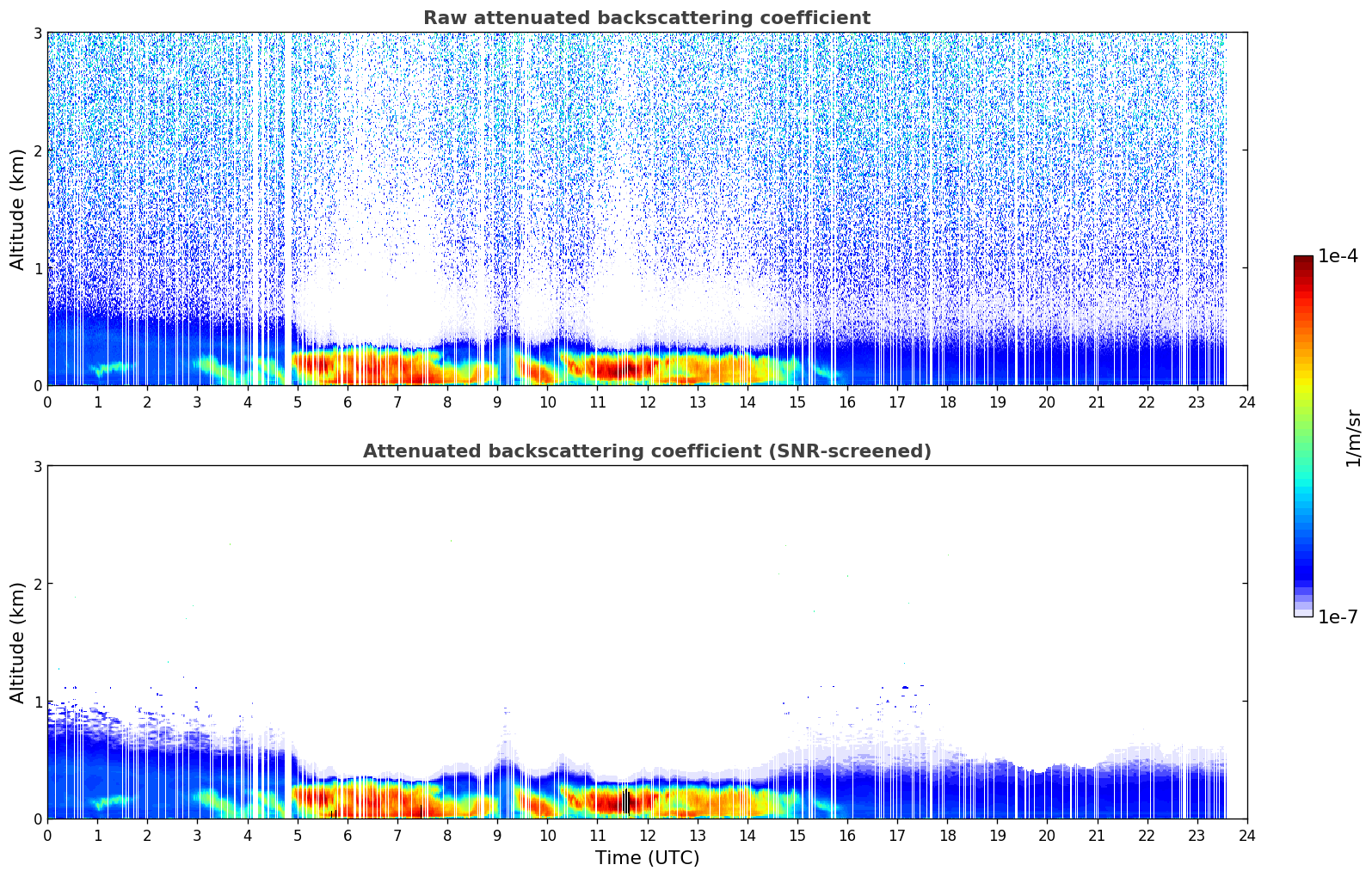This screenshot has height=877, width=1372.
Task: Click the 'Attenuated backscattering coefficient (SNR-screened)' title
Action: point(647,451)
